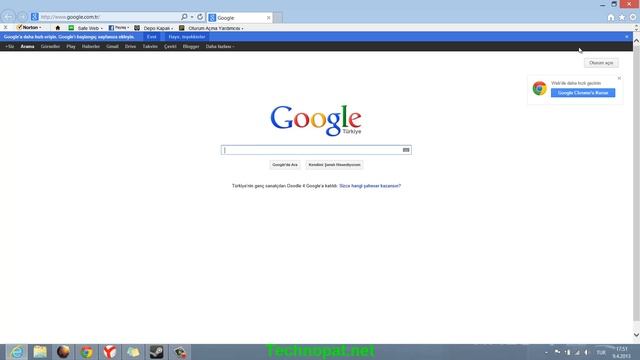
Task: Focus the Google search input box
Action: 311,150
